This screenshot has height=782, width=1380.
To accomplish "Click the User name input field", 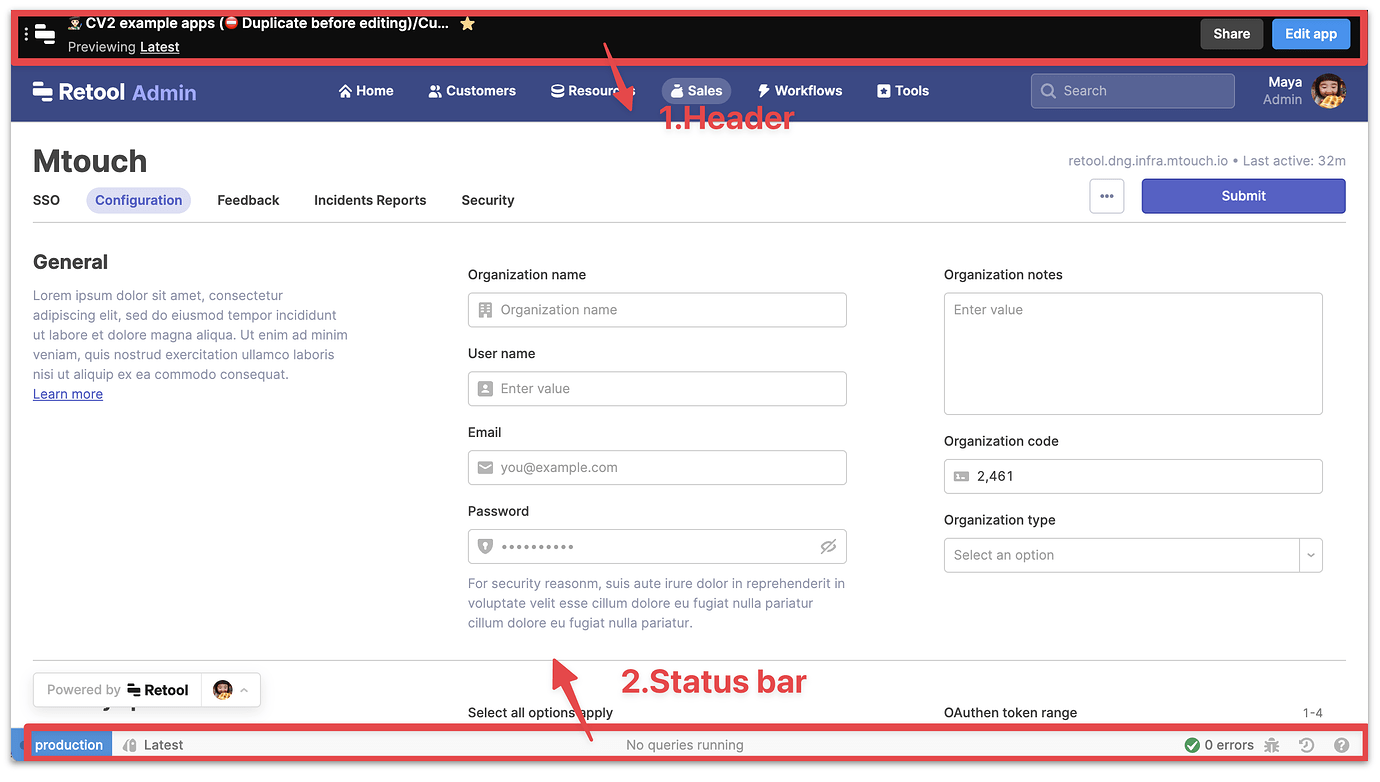I will (x=657, y=389).
